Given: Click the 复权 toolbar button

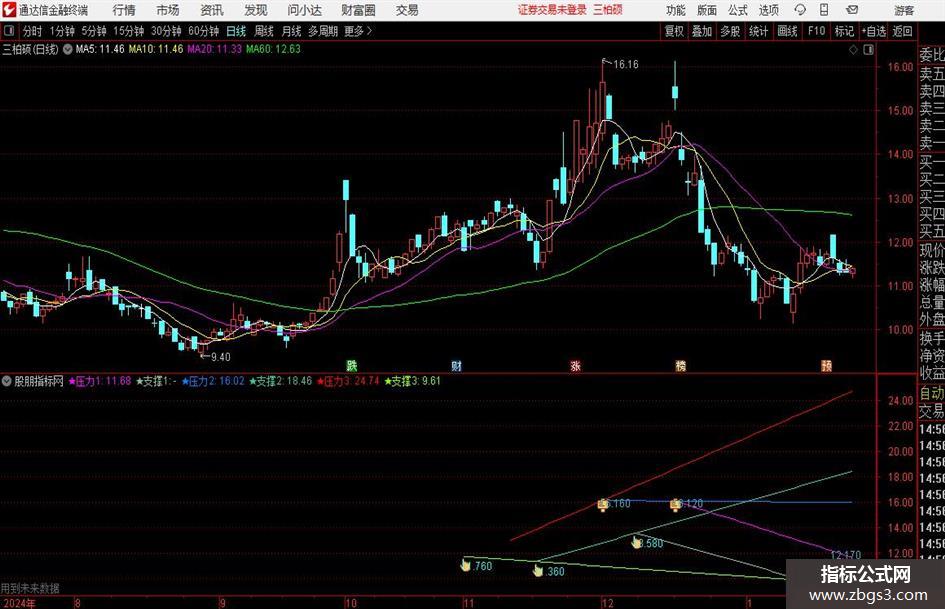Looking at the screenshot, I should pos(674,31).
